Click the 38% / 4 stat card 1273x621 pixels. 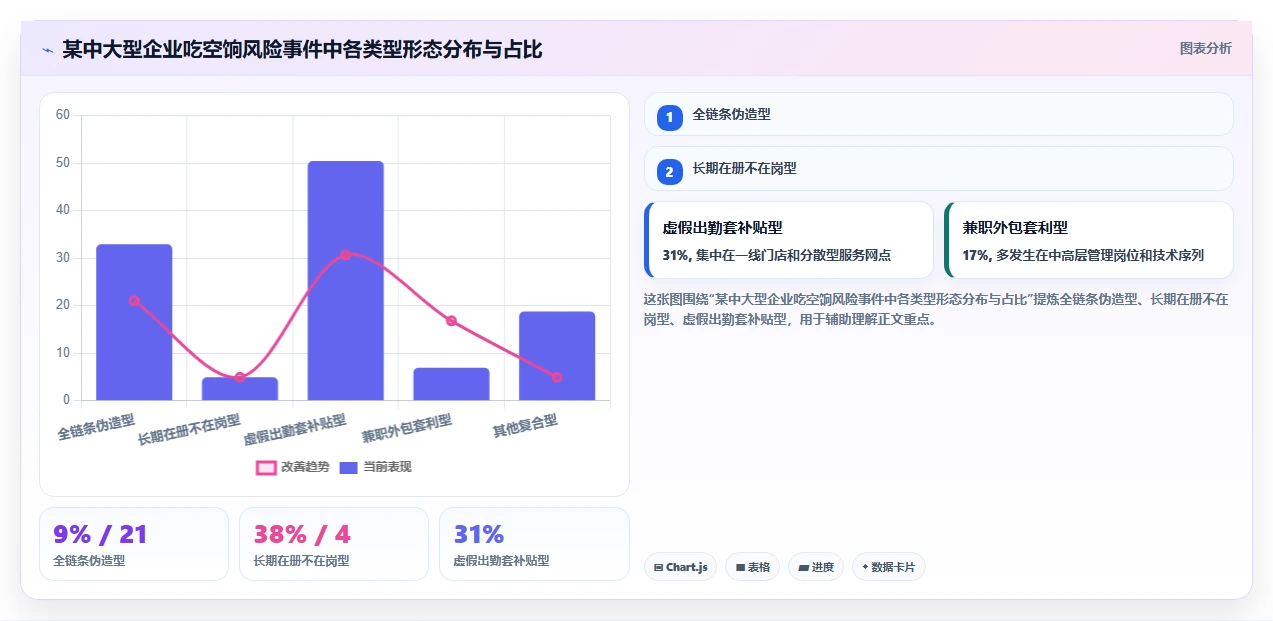click(x=334, y=544)
